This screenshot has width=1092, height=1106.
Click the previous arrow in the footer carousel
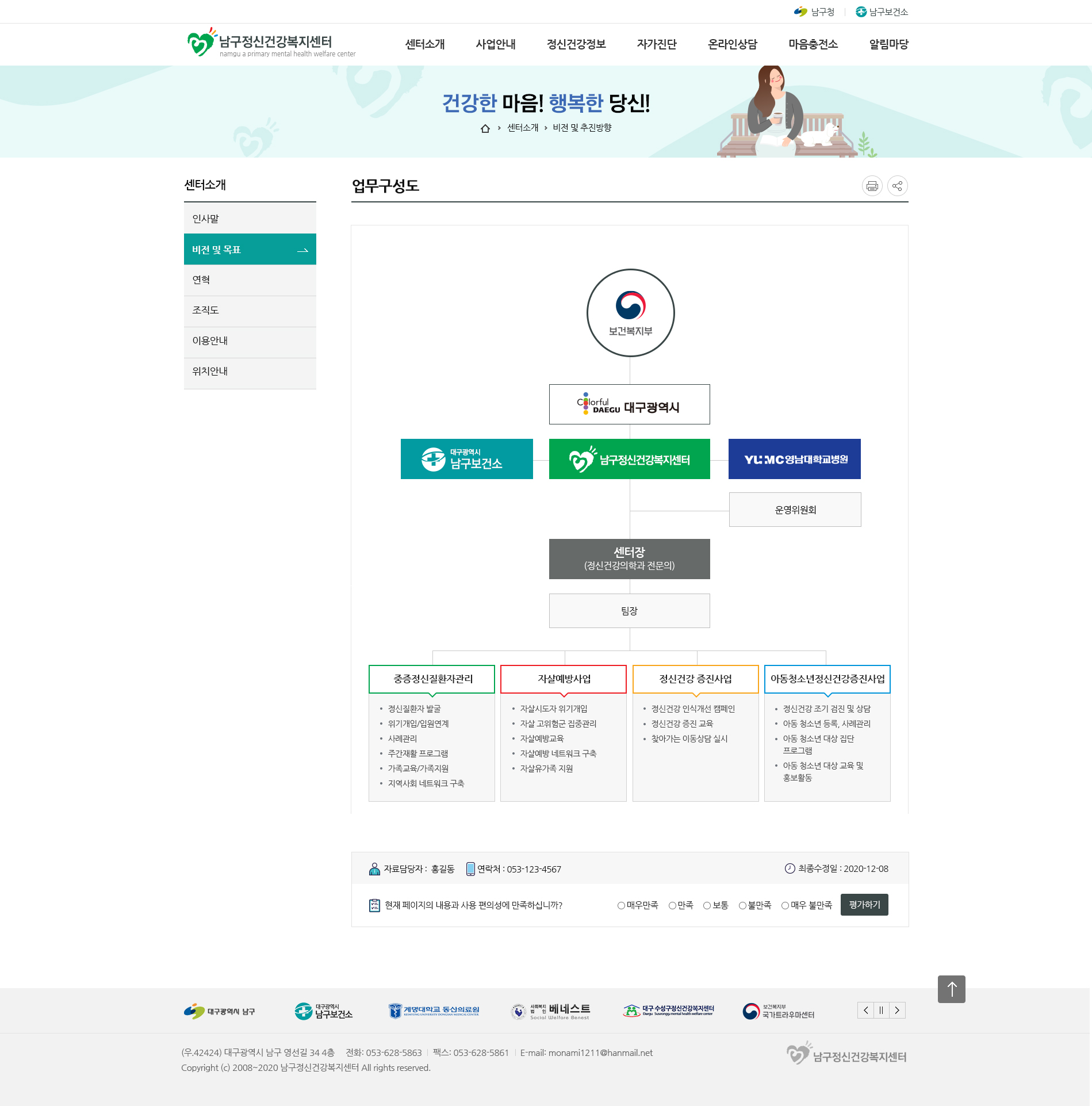(x=865, y=1010)
